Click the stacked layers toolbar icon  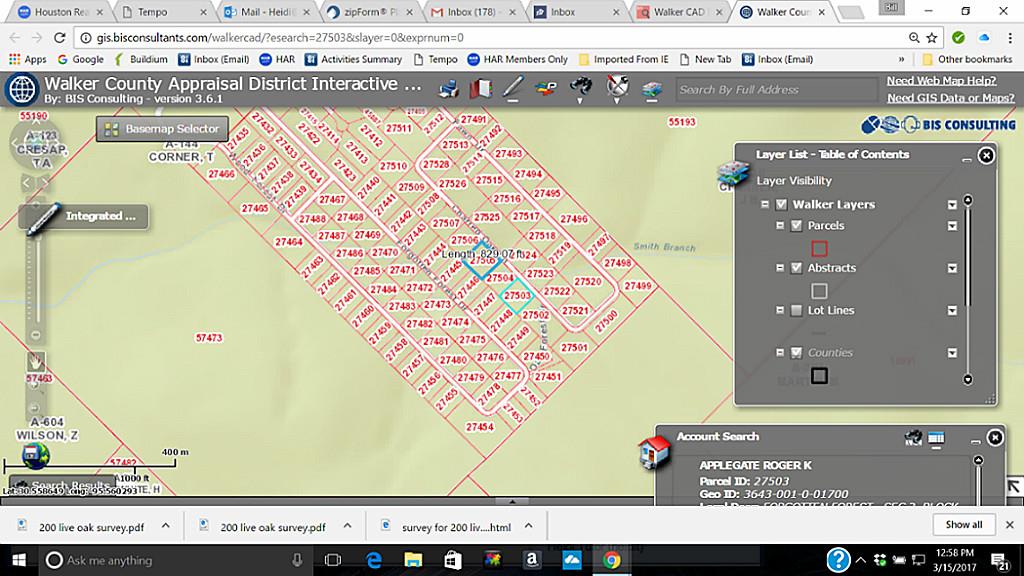tap(651, 90)
